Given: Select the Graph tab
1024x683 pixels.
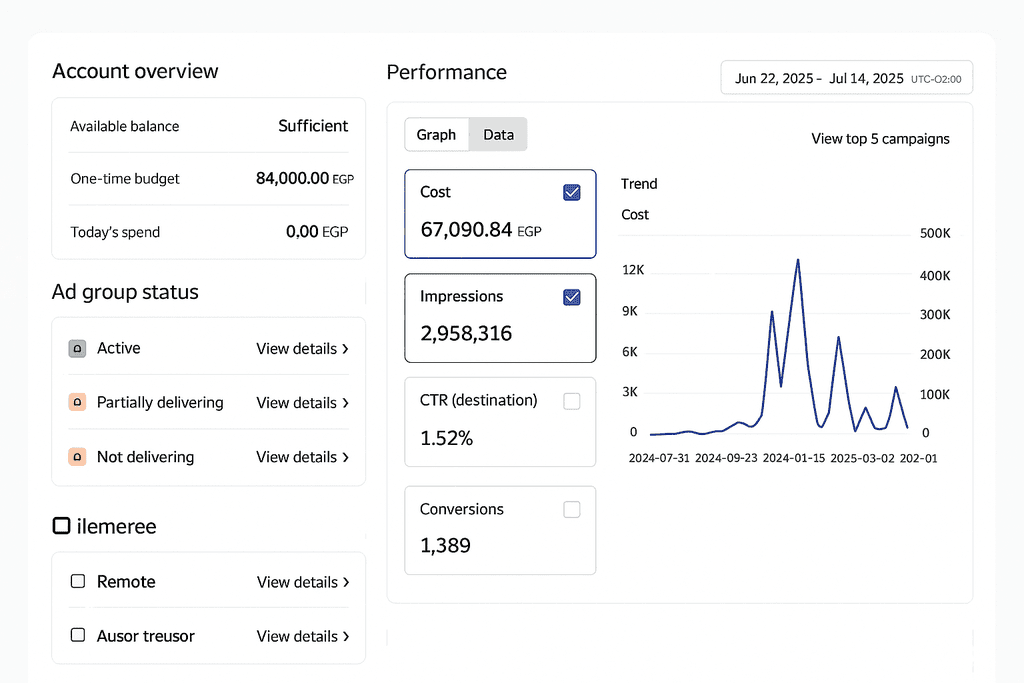Looking at the screenshot, I should [x=436, y=135].
